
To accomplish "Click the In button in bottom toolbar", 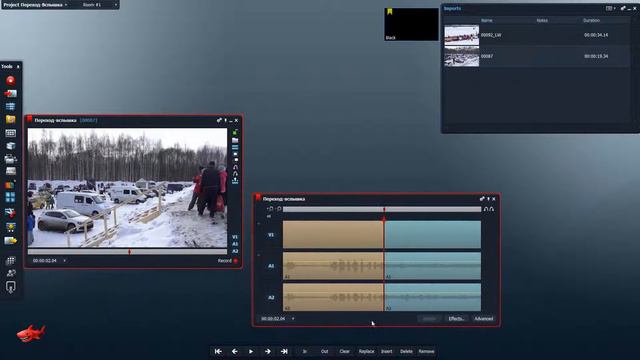I will point(304,351).
